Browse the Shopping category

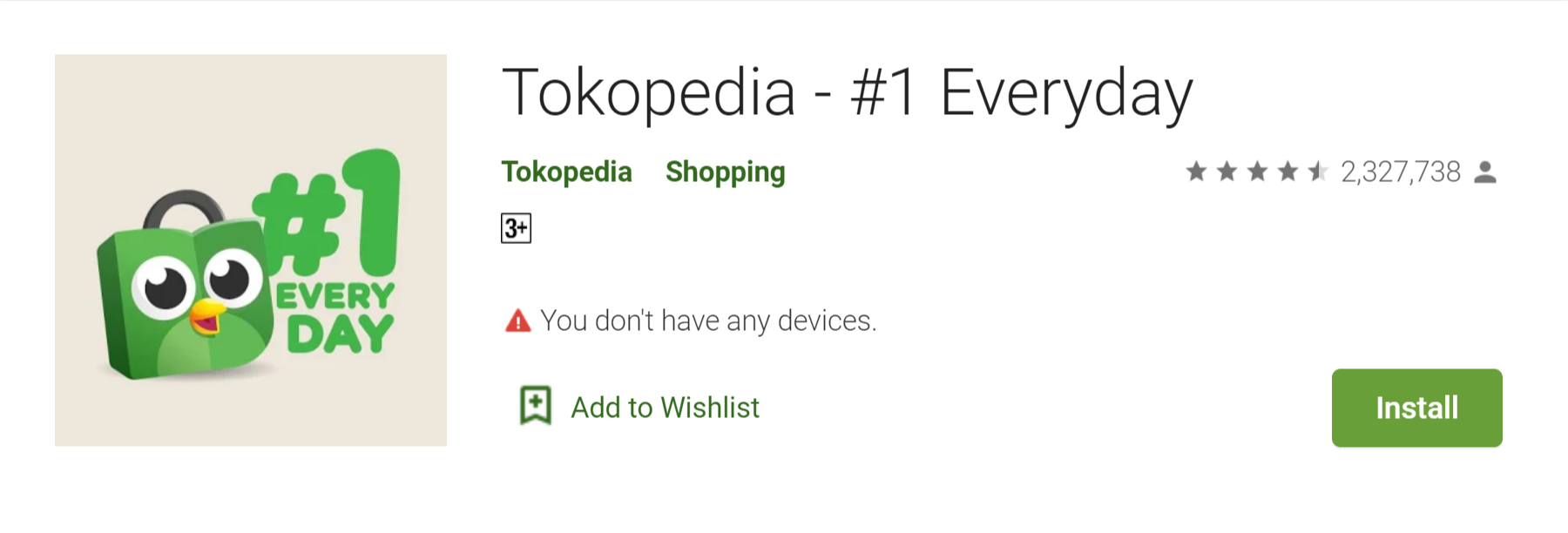point(725,172)
